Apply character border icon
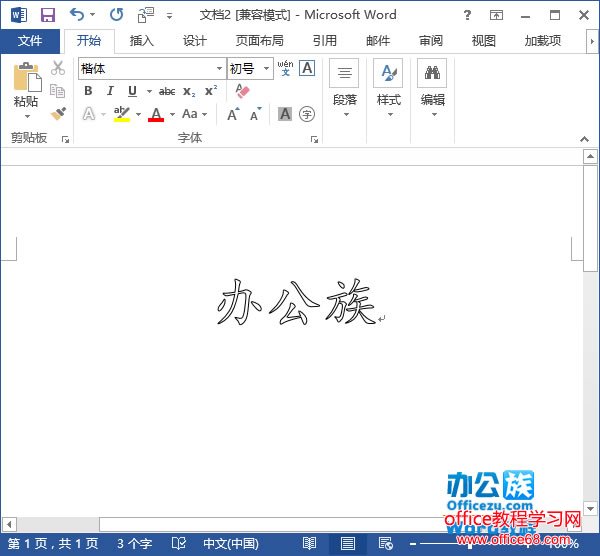This screenshot has width=600, height=556. tap(307, 68)
